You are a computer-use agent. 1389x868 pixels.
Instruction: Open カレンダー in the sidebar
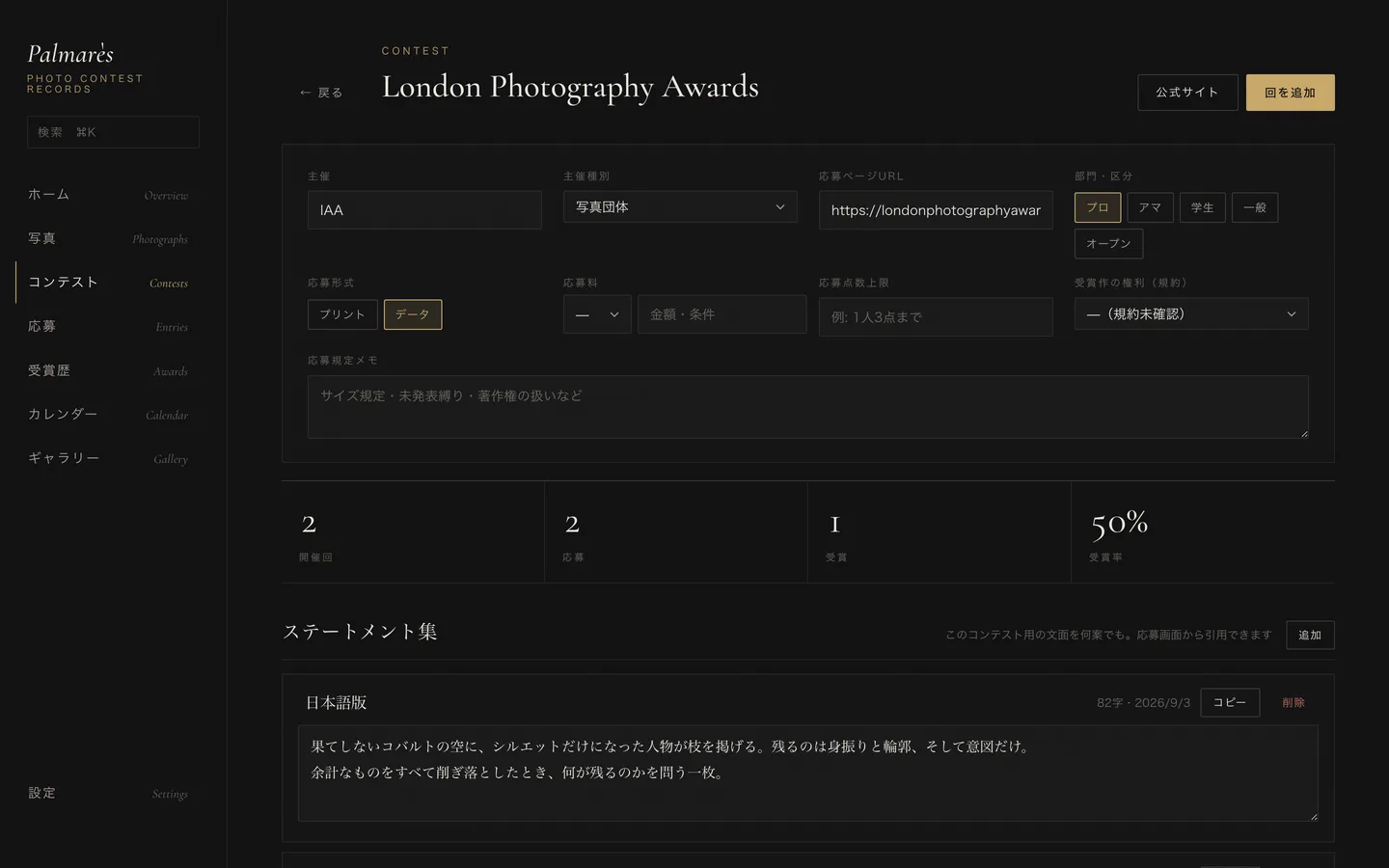click(x=108, y=415)
